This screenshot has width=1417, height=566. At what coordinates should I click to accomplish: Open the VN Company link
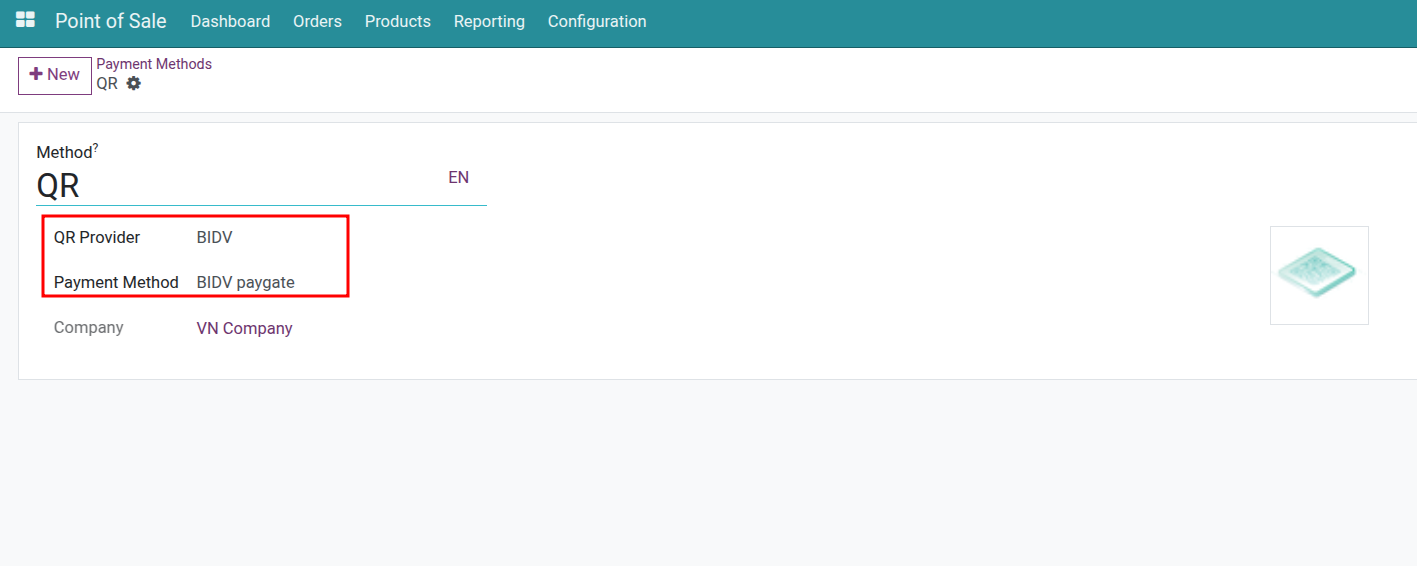pyautogui.click(x=244, y=329)
